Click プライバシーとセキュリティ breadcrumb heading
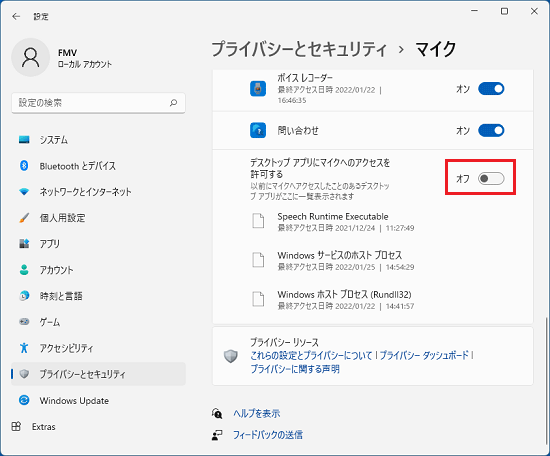 (299, 49)
